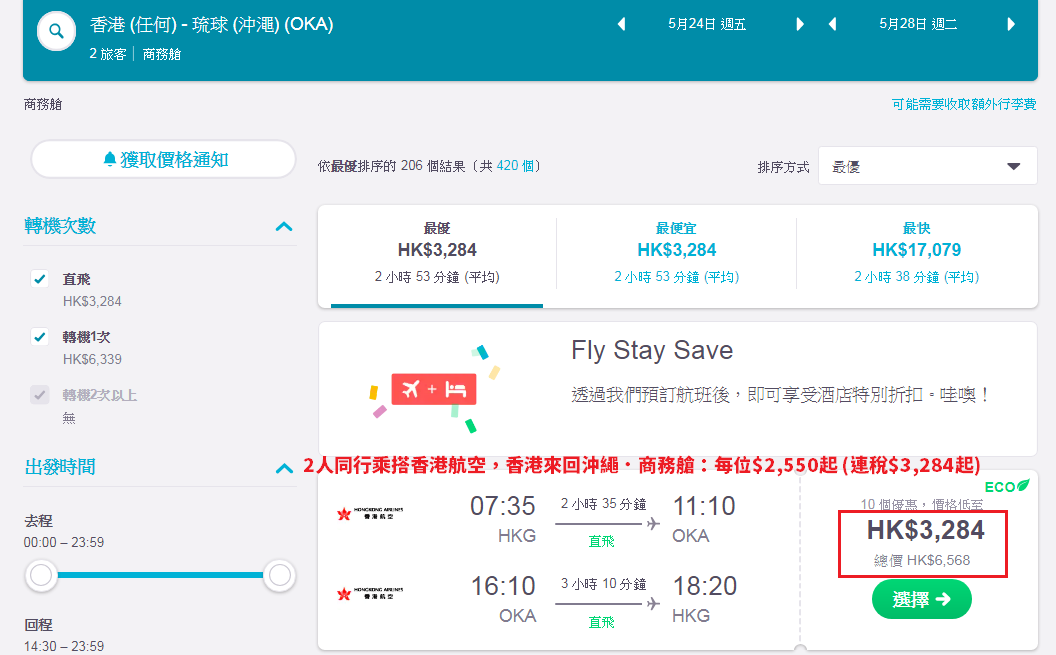The height and width of the screenshot is (655, 1056).
Task: Switch to the 最快 fastest tab
Action: [916, 253]
